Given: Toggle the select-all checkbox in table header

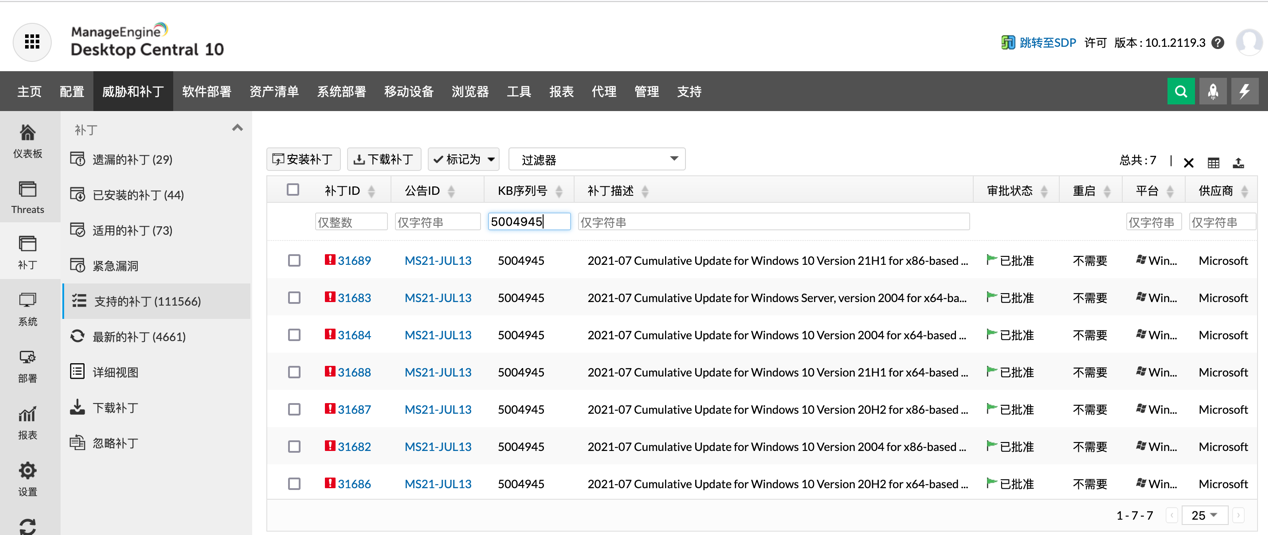Looking at the screenshot, I should pyautogui.click(x=293, y=190).
